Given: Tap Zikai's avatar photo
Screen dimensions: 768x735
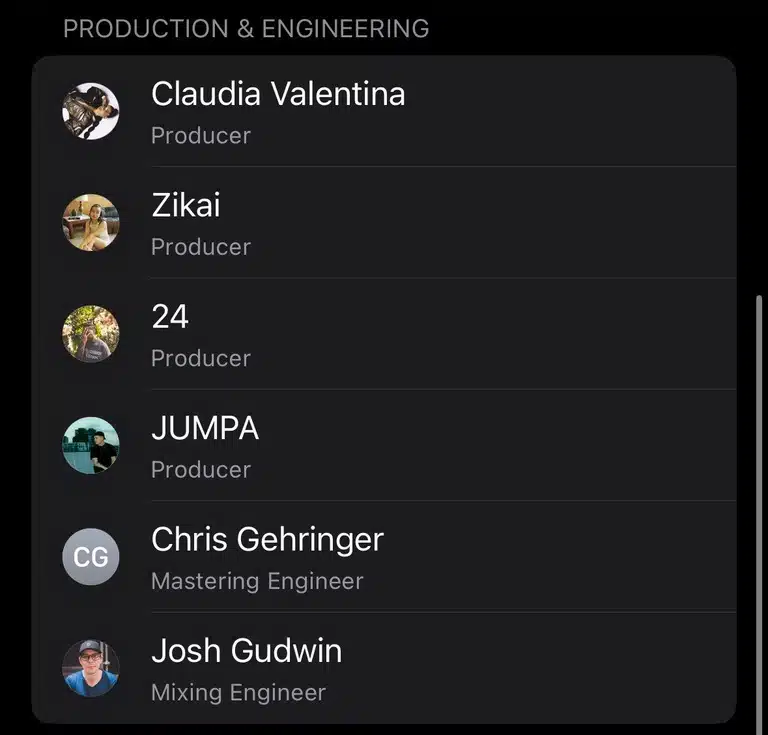Looking at the screenshot, I should coord(91,222).
